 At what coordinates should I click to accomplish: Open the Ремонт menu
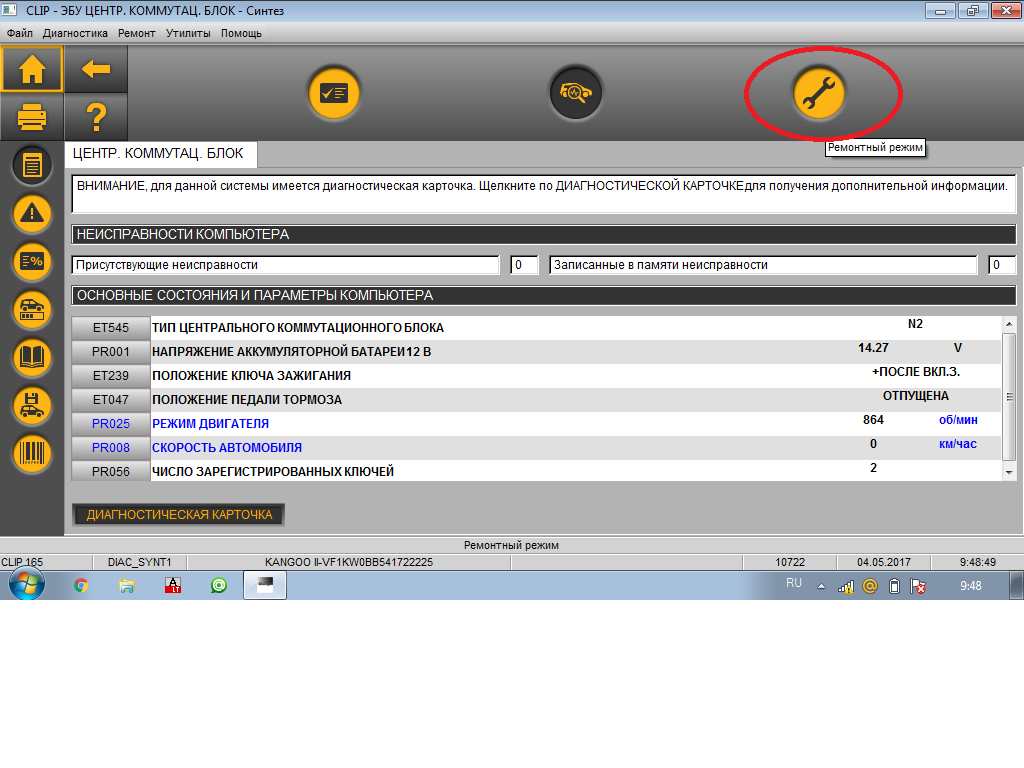coord(136,33)
